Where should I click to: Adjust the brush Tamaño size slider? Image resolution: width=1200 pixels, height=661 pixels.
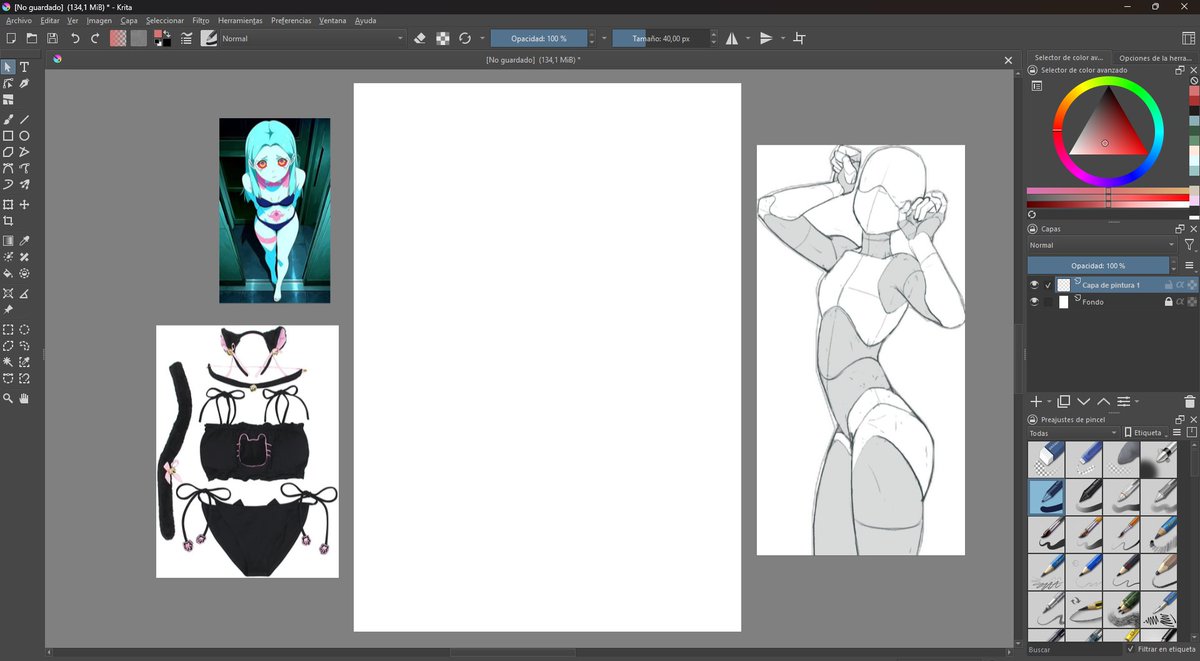pos(661,38)
